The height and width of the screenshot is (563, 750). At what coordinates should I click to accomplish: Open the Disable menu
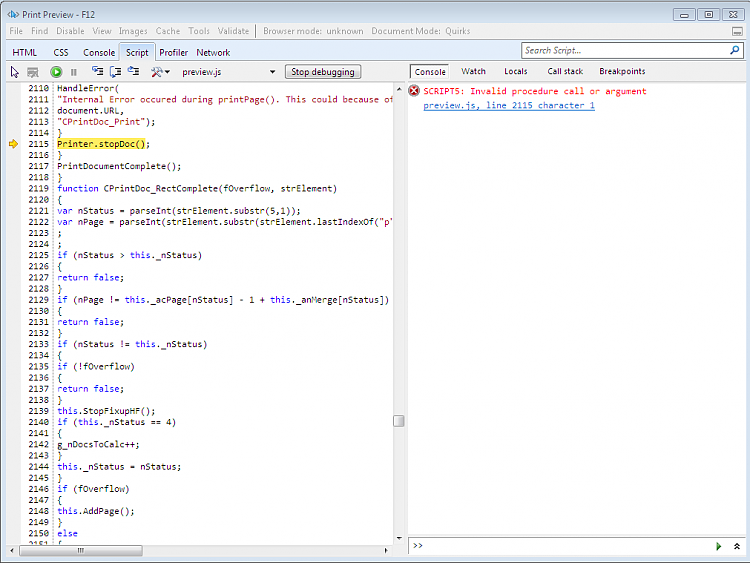tap(70, 31)
